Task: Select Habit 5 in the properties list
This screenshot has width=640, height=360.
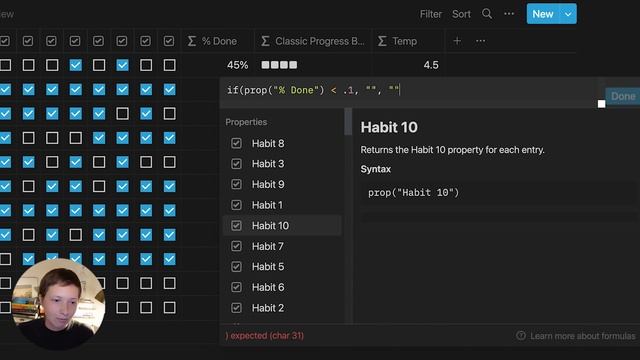Action: coord(282,267)
